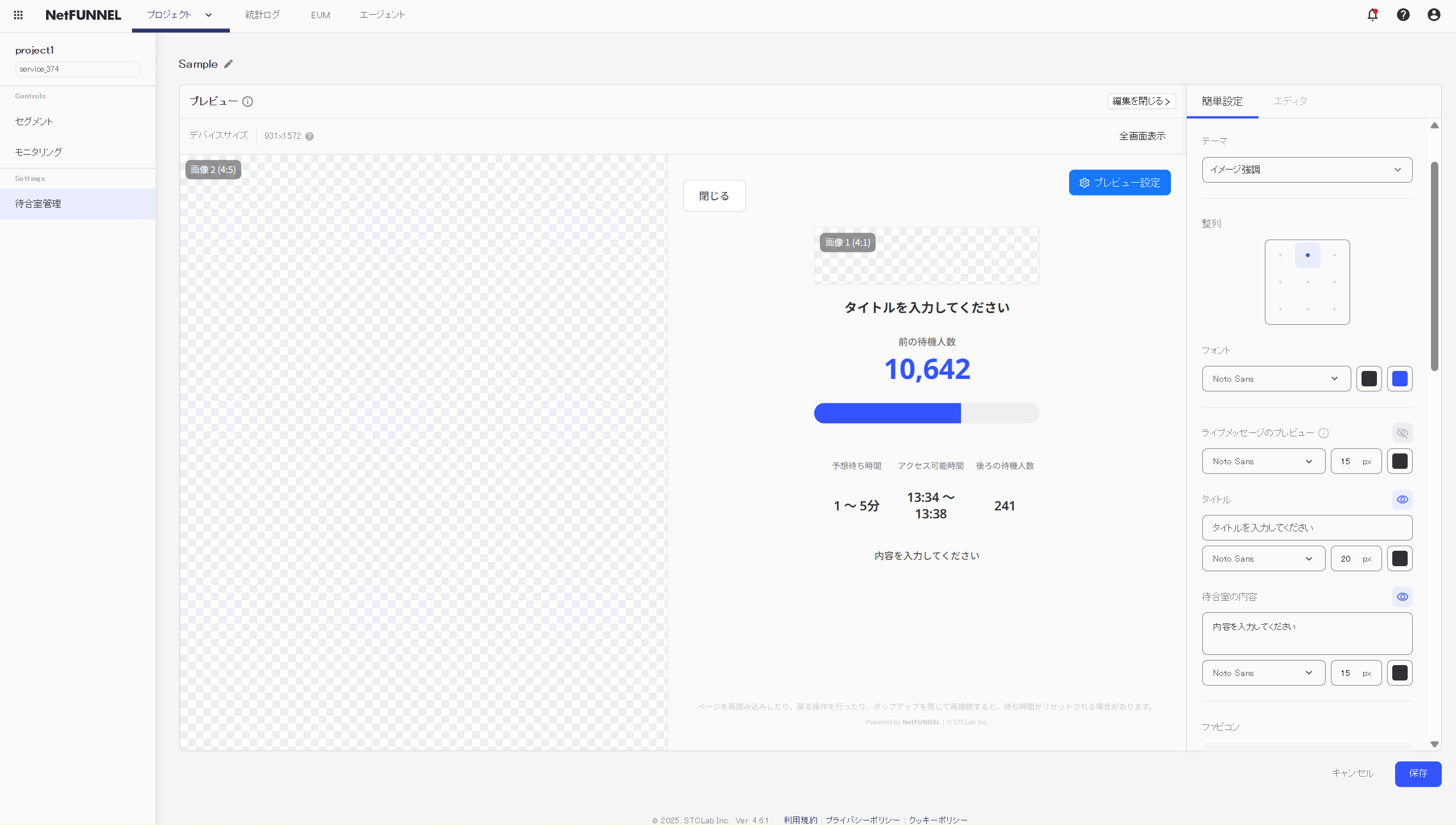The height and width of the screenshot is (825, 1456).
Task: Open the 統計ログ top menu item
Action: pos(262,15)
